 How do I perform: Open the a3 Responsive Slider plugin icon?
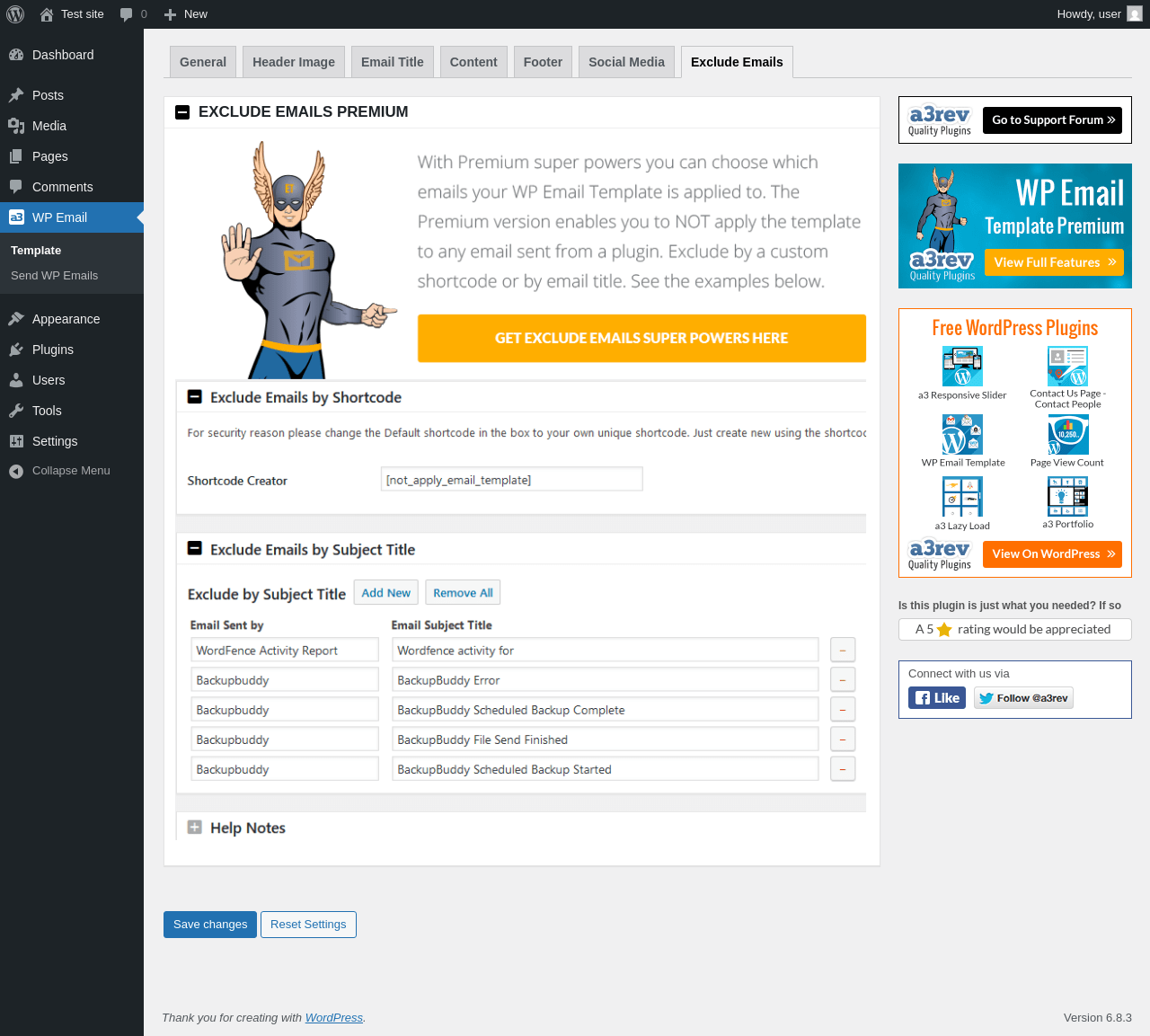(962, 367)
